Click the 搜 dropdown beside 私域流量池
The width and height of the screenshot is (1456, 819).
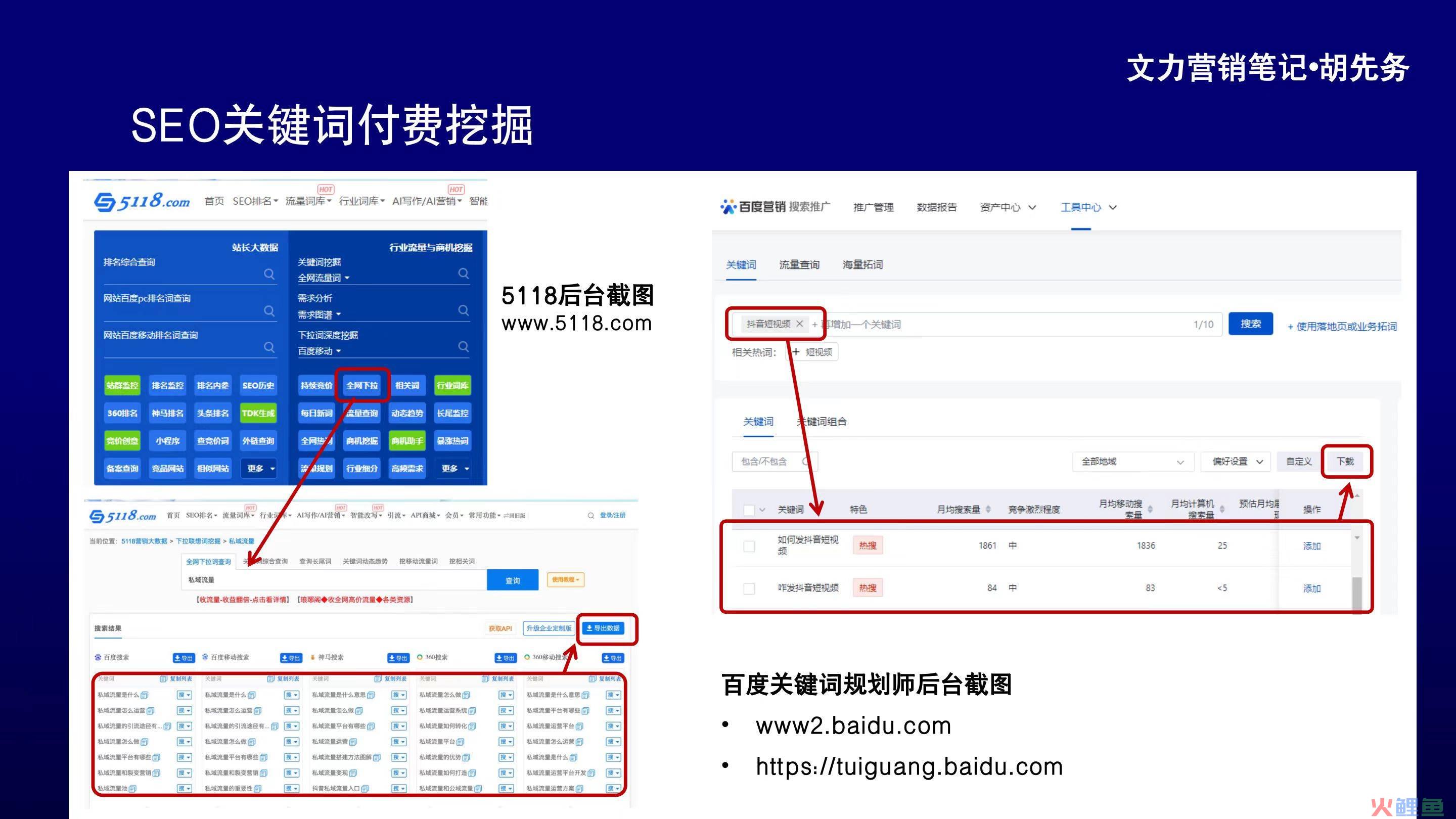[x=184, y=789]
